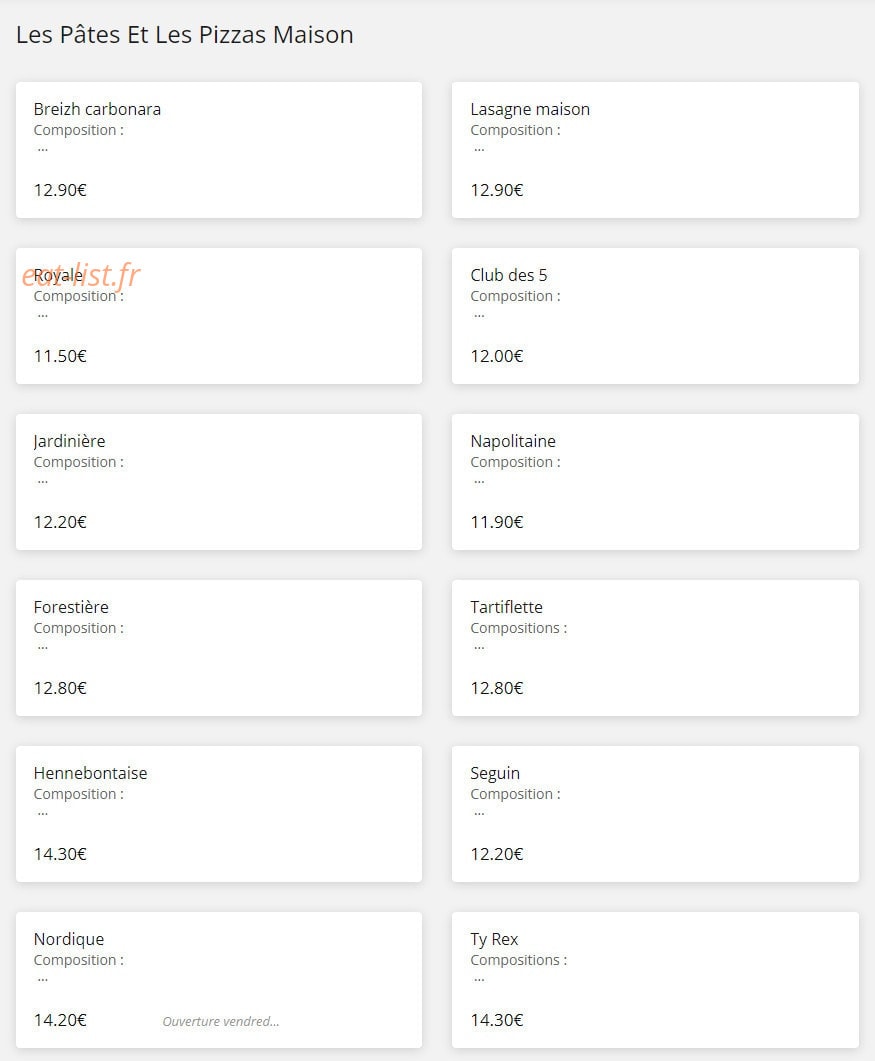
Task: Click Les Pâtes Et Les Pizzas Maison heading
Action: point(185,35)
